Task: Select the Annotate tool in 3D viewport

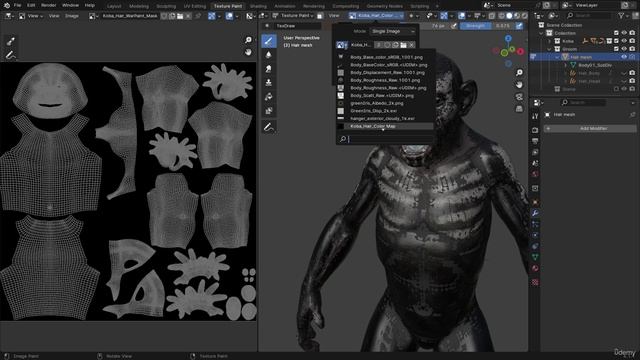Action: tap(269, 127)
